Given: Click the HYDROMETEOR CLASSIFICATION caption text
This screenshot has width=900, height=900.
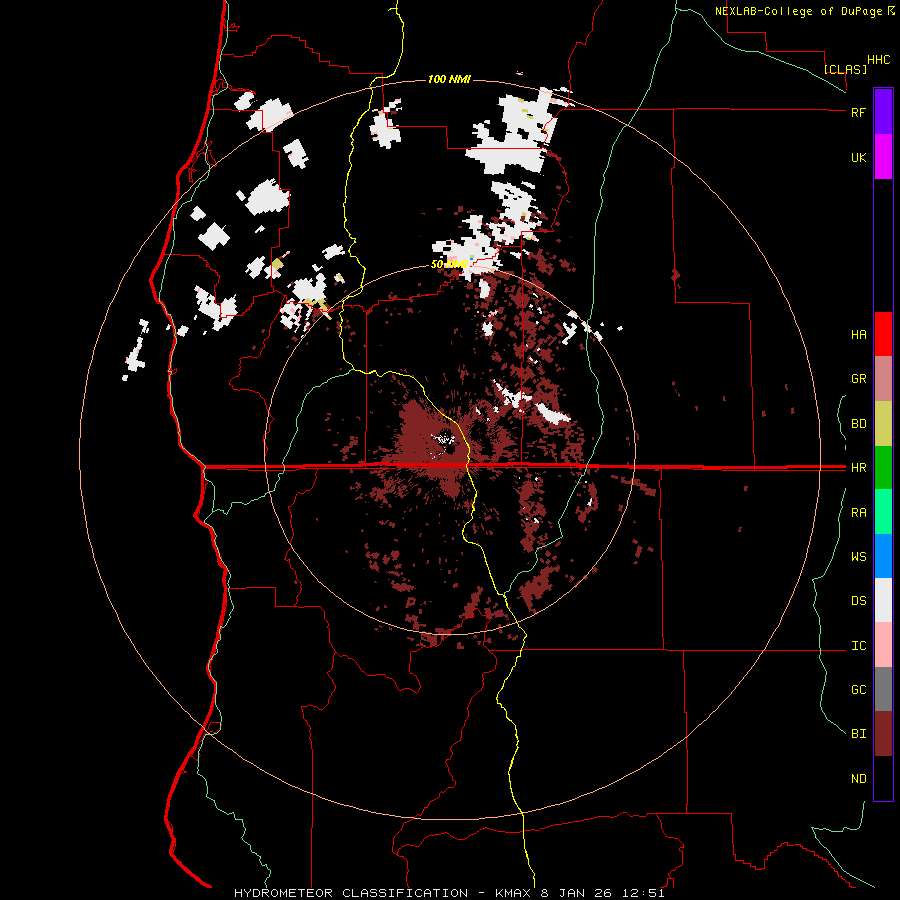Looking at the screenshot, I should tap(351, 893).
